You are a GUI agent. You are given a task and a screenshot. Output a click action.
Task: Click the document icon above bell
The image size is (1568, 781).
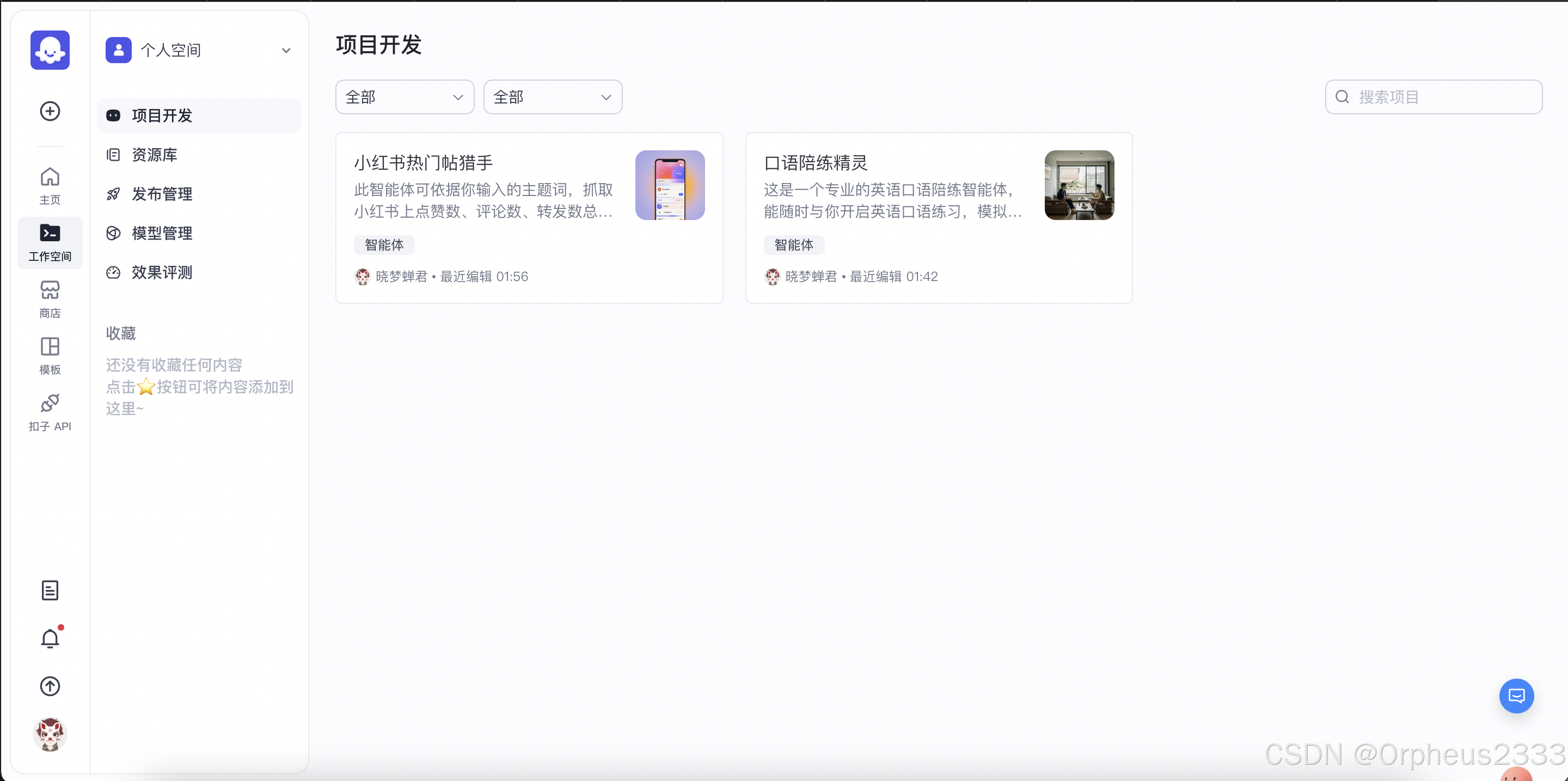[x=50, y=590]
